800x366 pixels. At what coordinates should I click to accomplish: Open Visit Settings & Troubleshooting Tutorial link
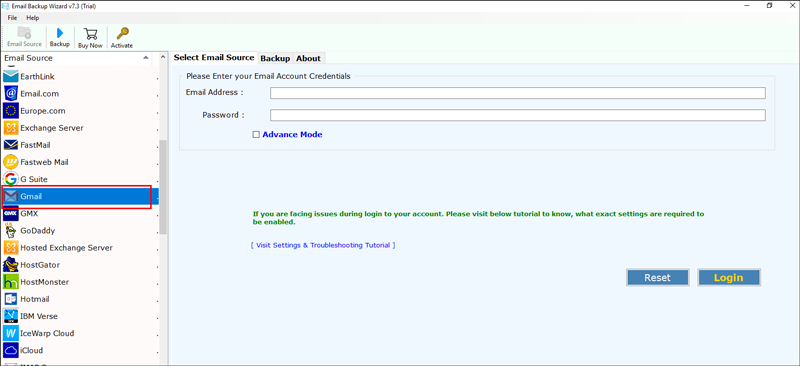coord(323,245)
